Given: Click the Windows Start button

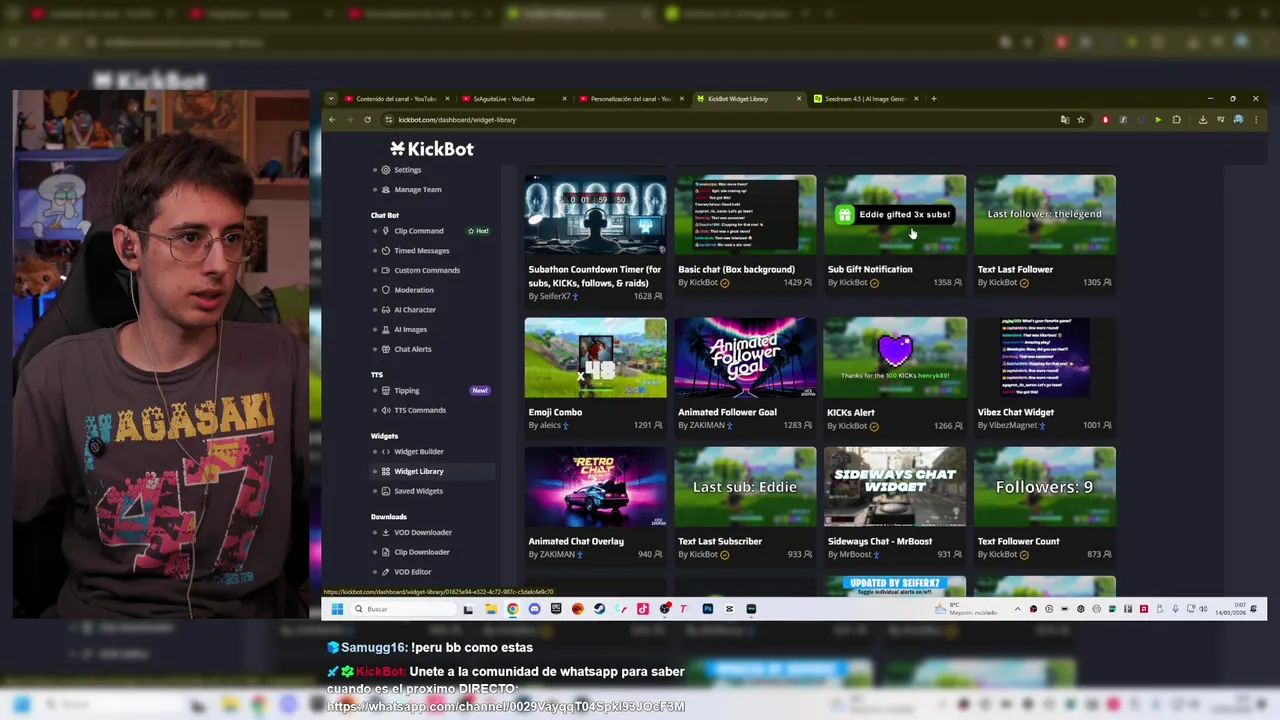Looking at the screenshot, I should [x=337, y=609].
